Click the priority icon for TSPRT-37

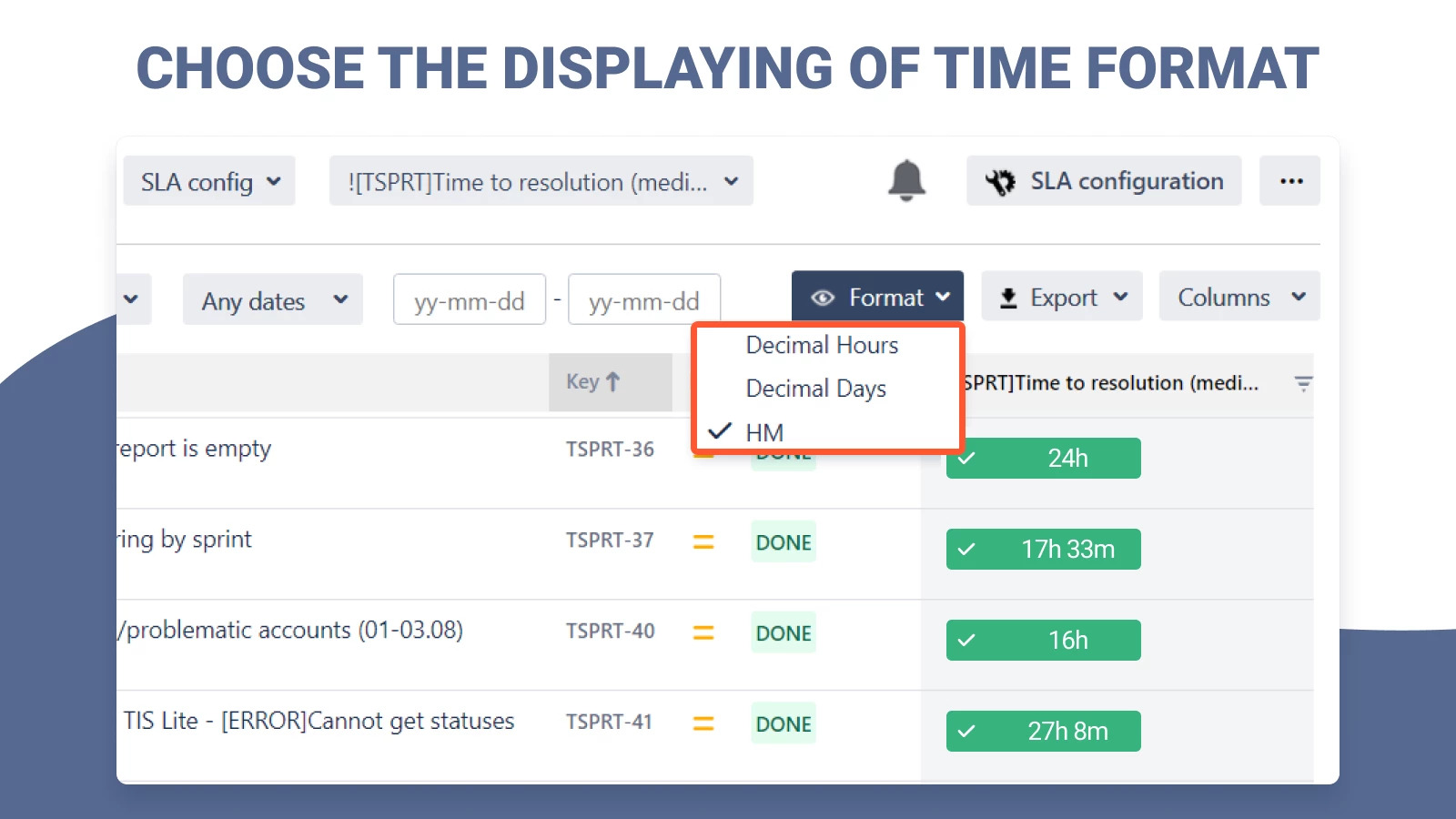(x=703, y=541)
